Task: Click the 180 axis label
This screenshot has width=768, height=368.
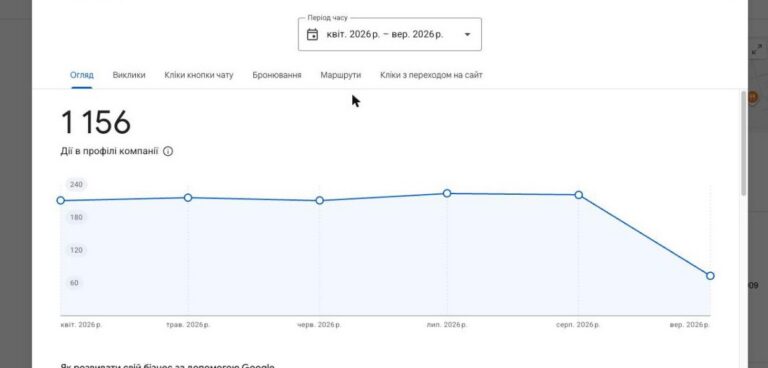Action: tap(76, 217)
